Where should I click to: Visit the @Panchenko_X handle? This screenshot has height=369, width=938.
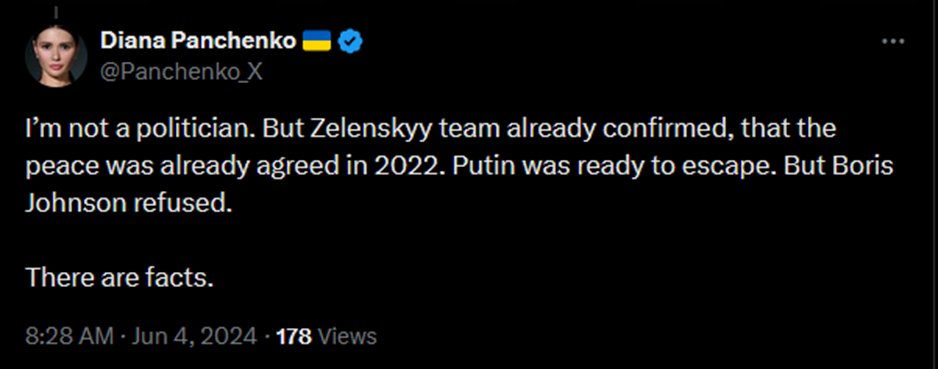pyautogui.click(x=181, y=72)
